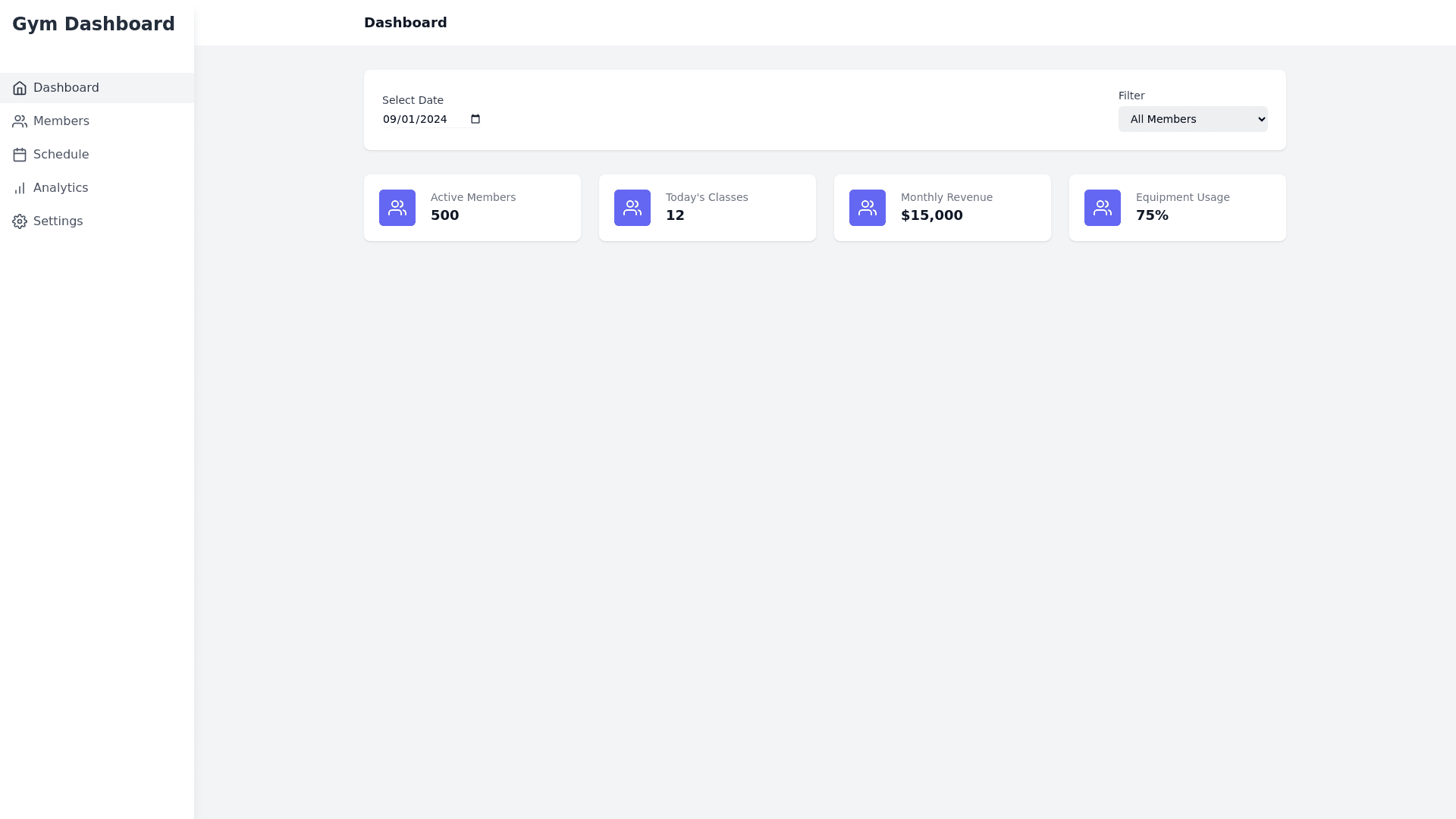Click the 09/01/2024 date field
The height and width of the screenshot is (819, 1456).
(416, 119)
